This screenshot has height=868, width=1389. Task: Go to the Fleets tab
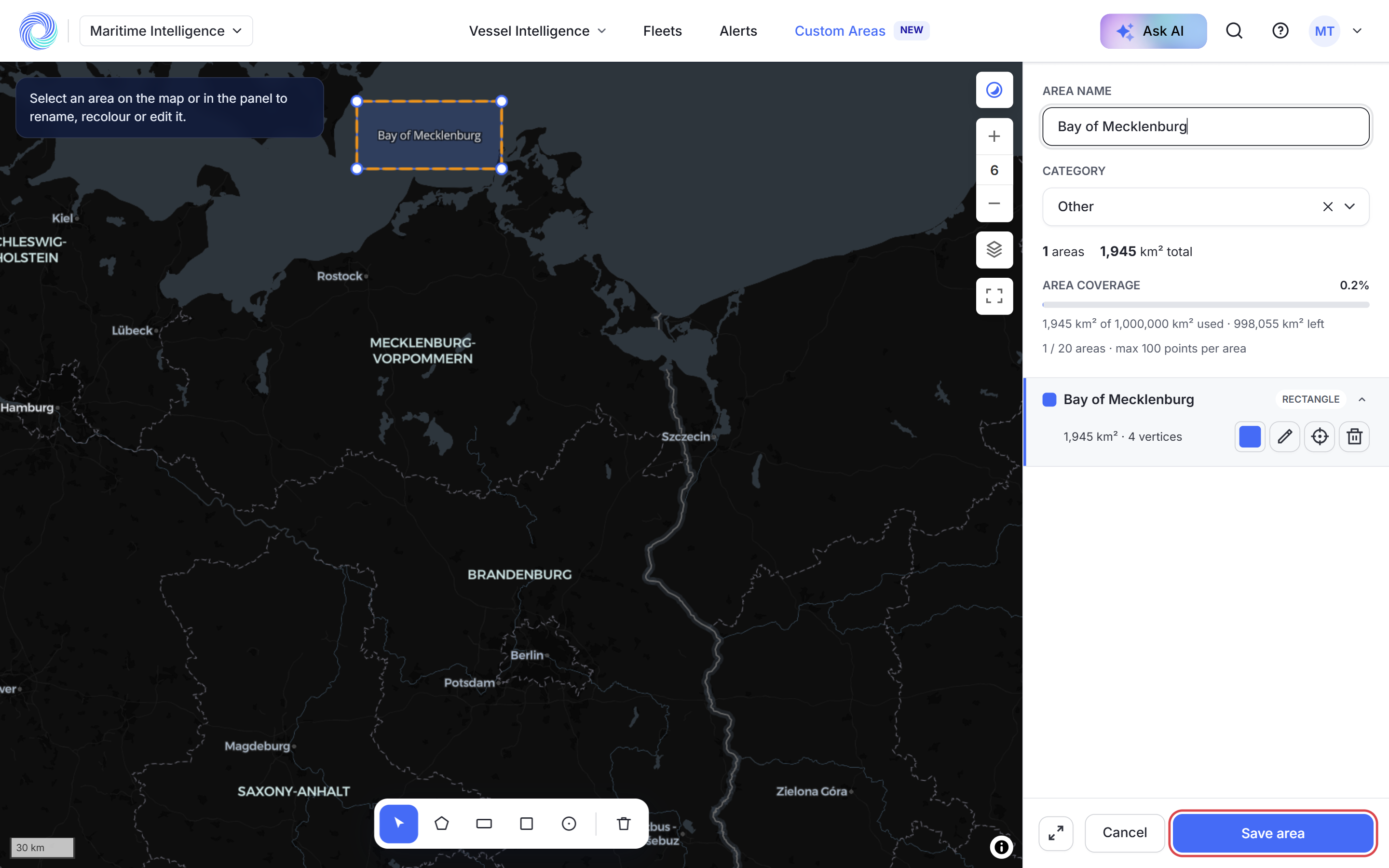[662, 31]
